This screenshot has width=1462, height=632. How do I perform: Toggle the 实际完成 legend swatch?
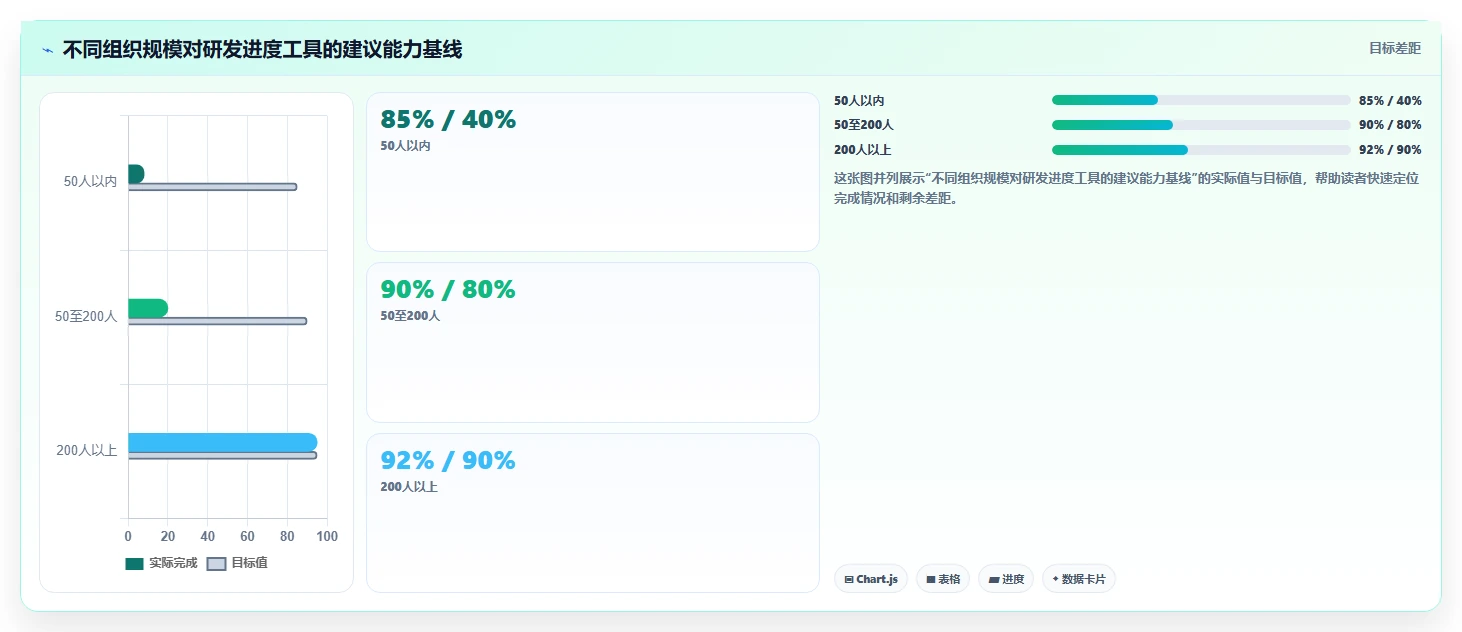click(x=135, y=564)
